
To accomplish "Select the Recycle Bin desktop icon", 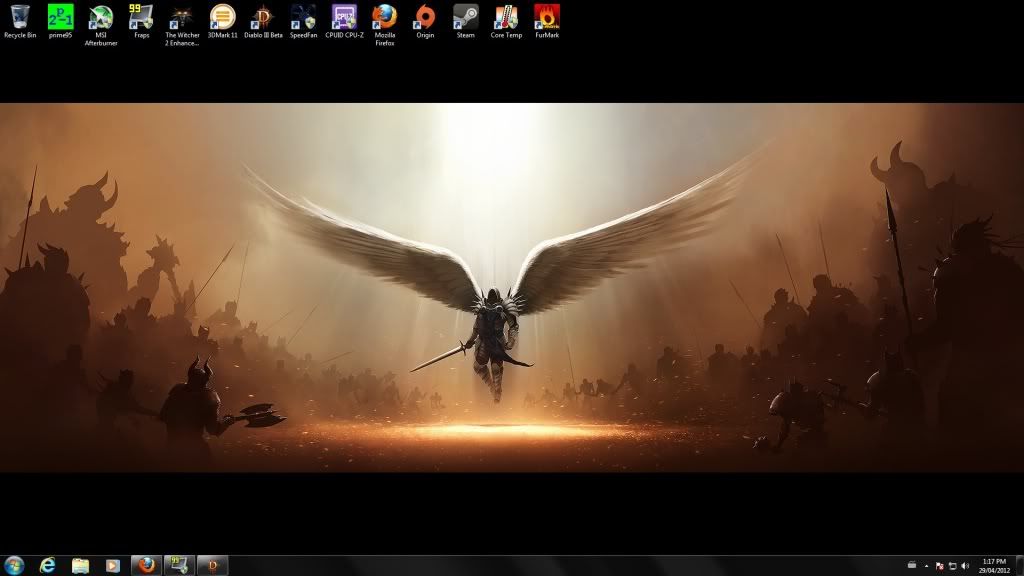I will (20, 22).
